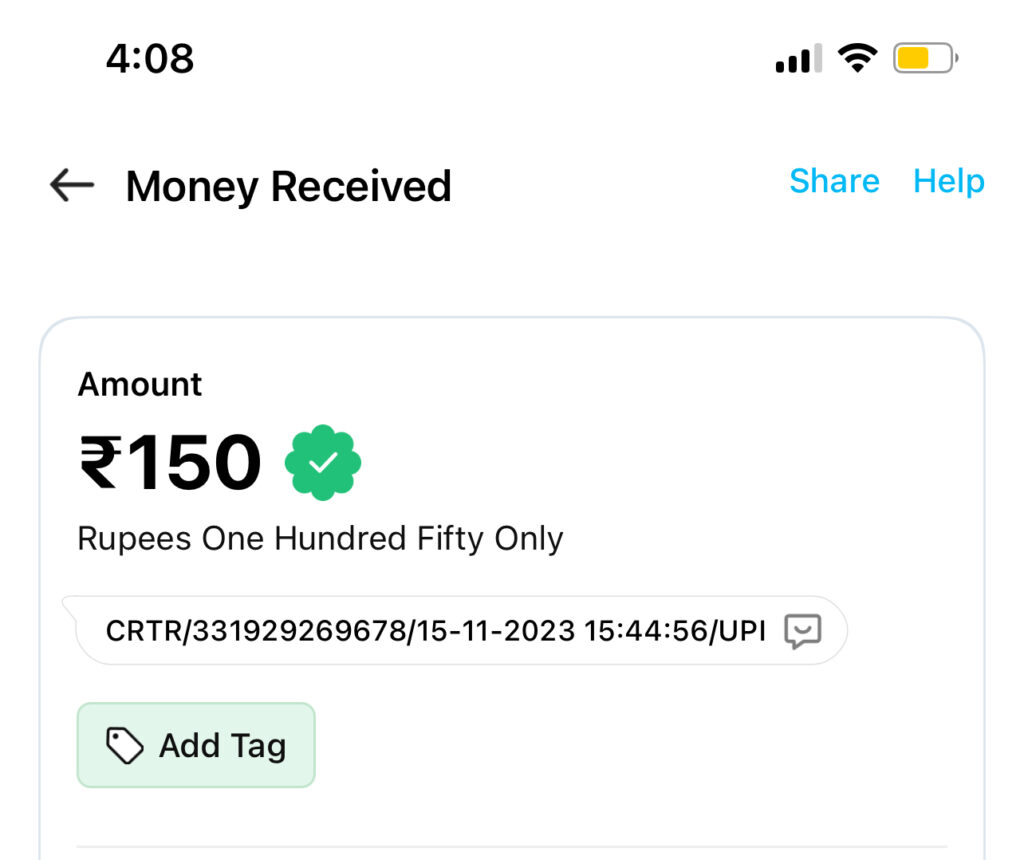
Task: Open the Share option
Action: (x=834, y=181)
